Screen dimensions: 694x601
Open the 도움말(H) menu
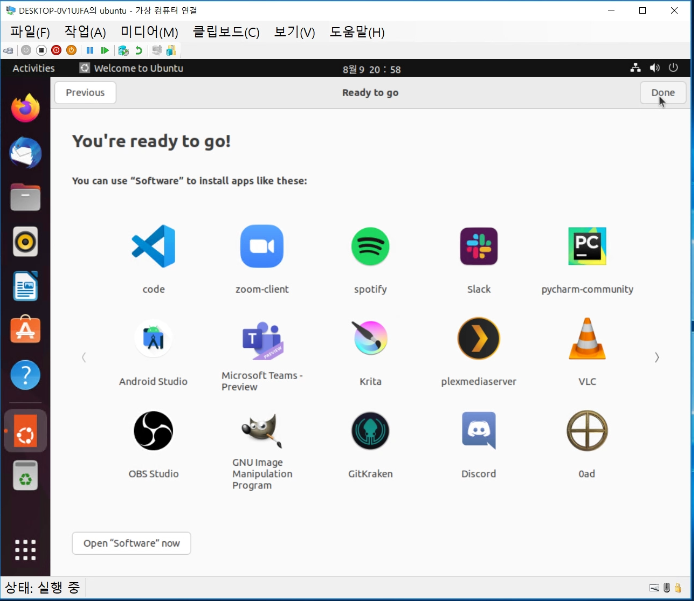(357, 32)
